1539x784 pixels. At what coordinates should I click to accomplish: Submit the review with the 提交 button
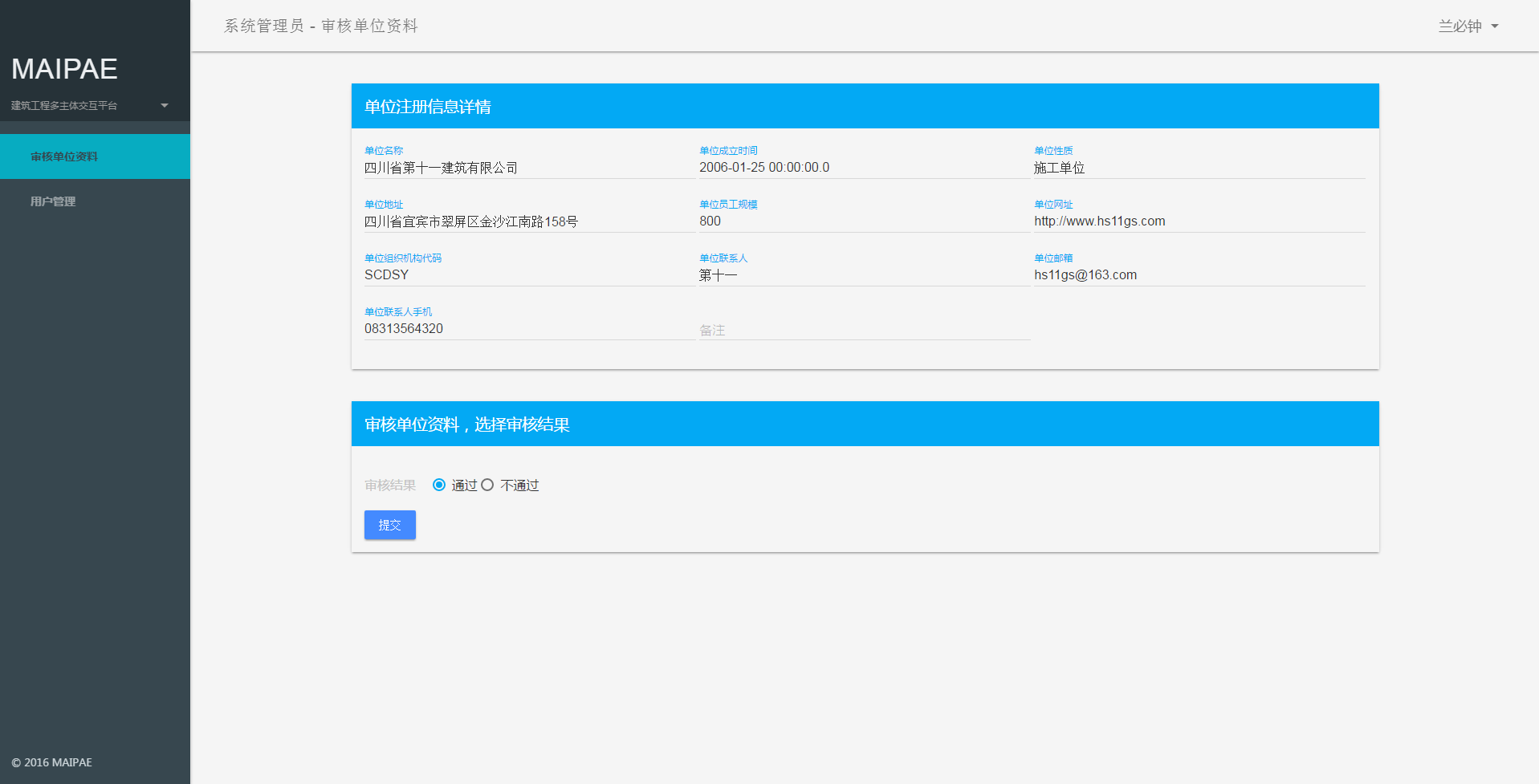pos(389,525)
